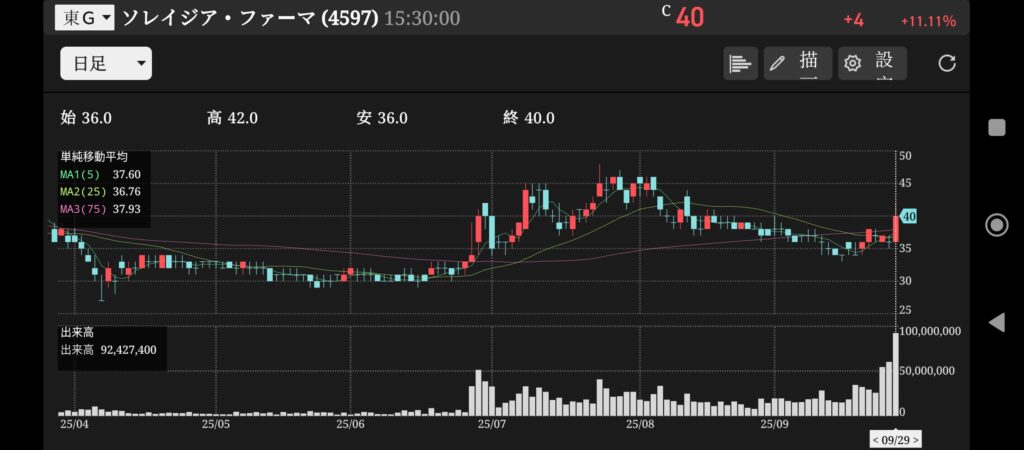This screenshot has width=1024, height=450.
Task: Tap the current price tag 40 on axis
Action: click(x=909, y=216)
